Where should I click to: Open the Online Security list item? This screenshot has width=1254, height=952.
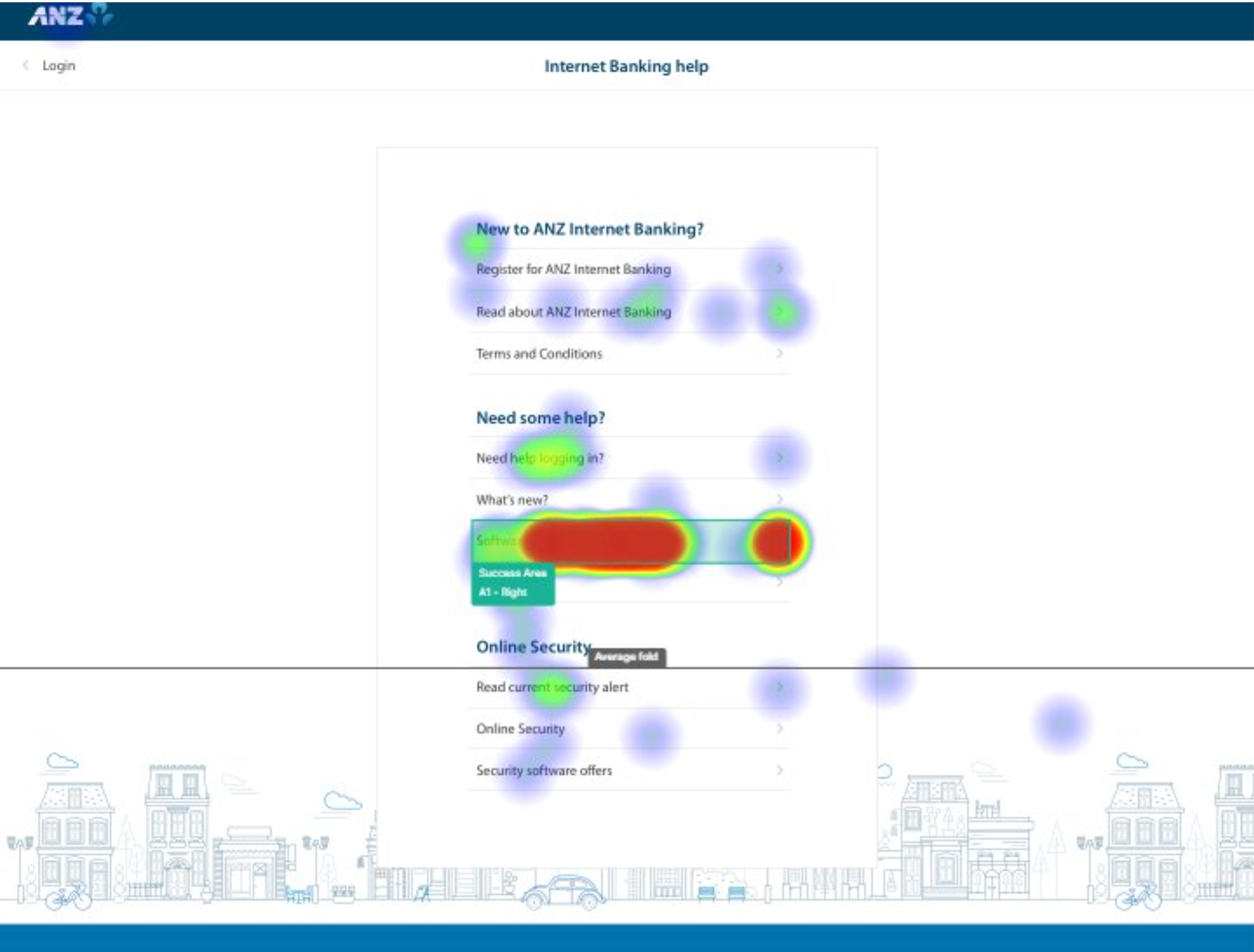pos(521,729)
